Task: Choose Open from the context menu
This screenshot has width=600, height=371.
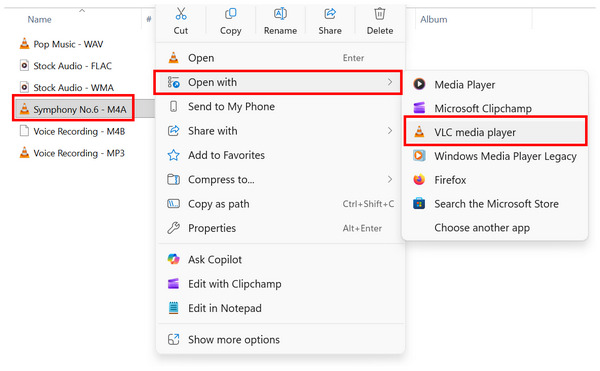Action: (x=280, y=58)
